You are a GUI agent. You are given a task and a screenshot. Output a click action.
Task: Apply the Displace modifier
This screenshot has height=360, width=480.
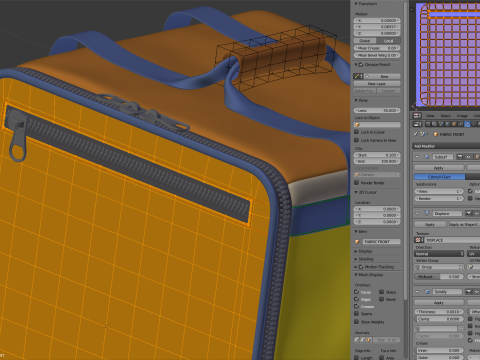coord(430,225)
